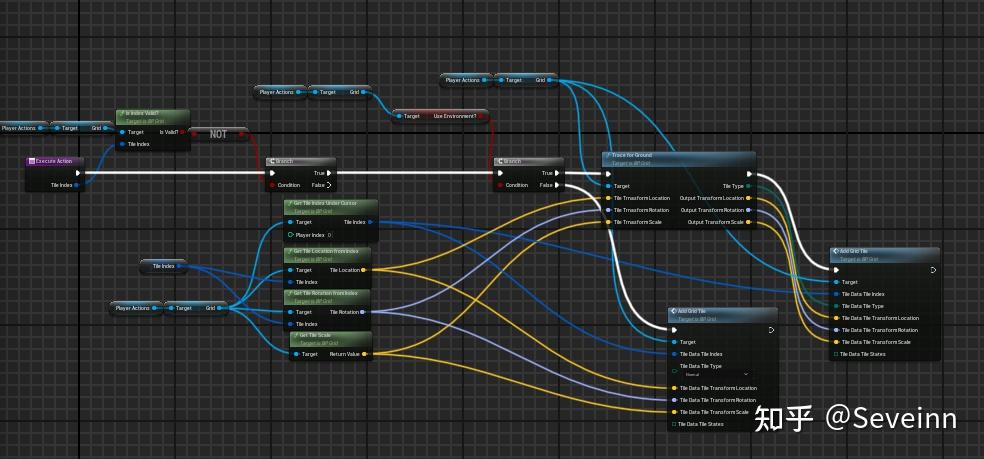This screenshot has height=459, width=984.
Task: Click Tile Data Tile Index on Add Grid Tile with Normal
Action: 675,354
